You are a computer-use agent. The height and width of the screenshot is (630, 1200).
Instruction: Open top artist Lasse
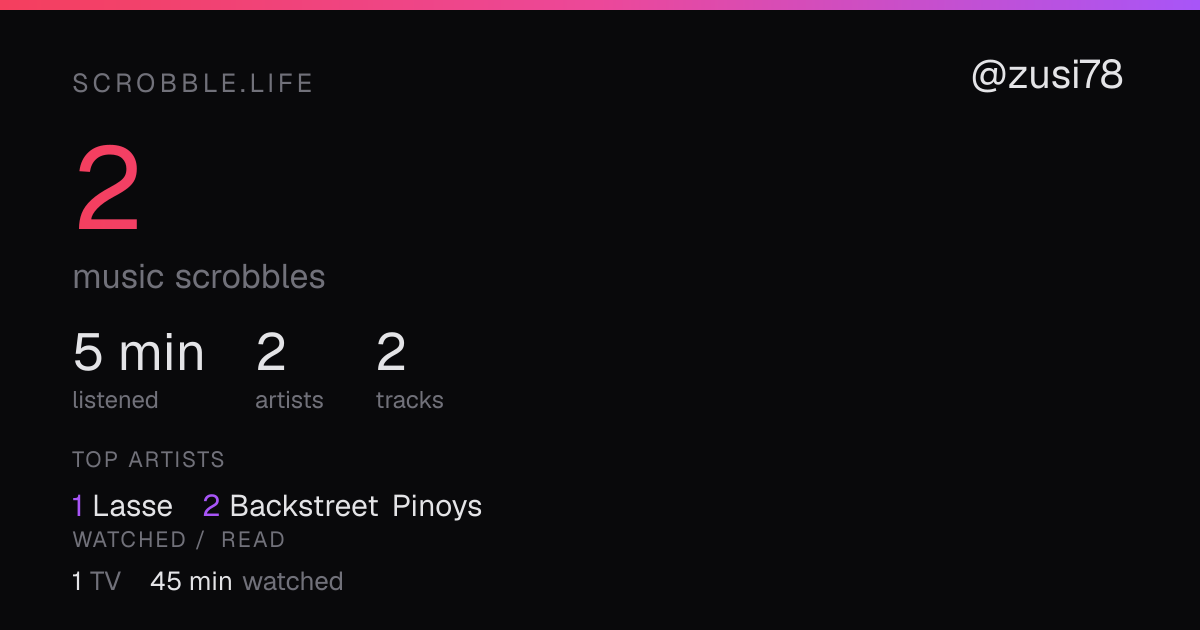132,506
